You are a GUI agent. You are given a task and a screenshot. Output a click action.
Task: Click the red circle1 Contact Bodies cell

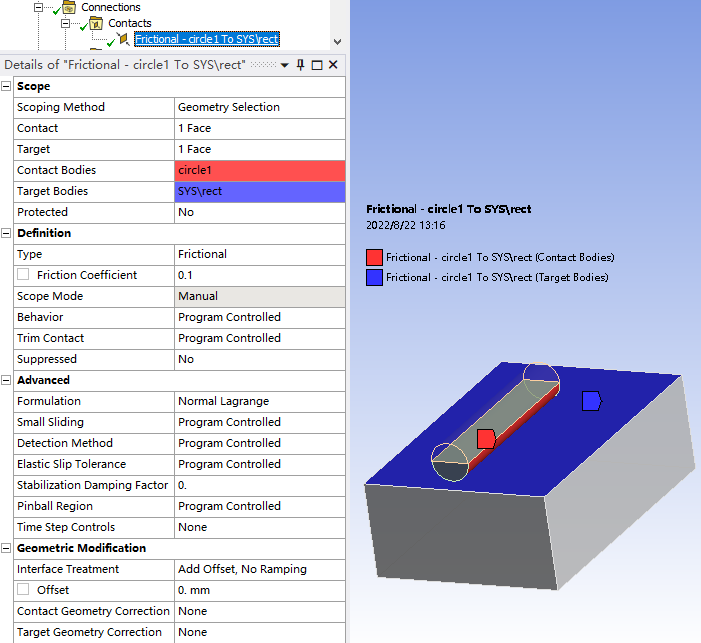point(260,170)
